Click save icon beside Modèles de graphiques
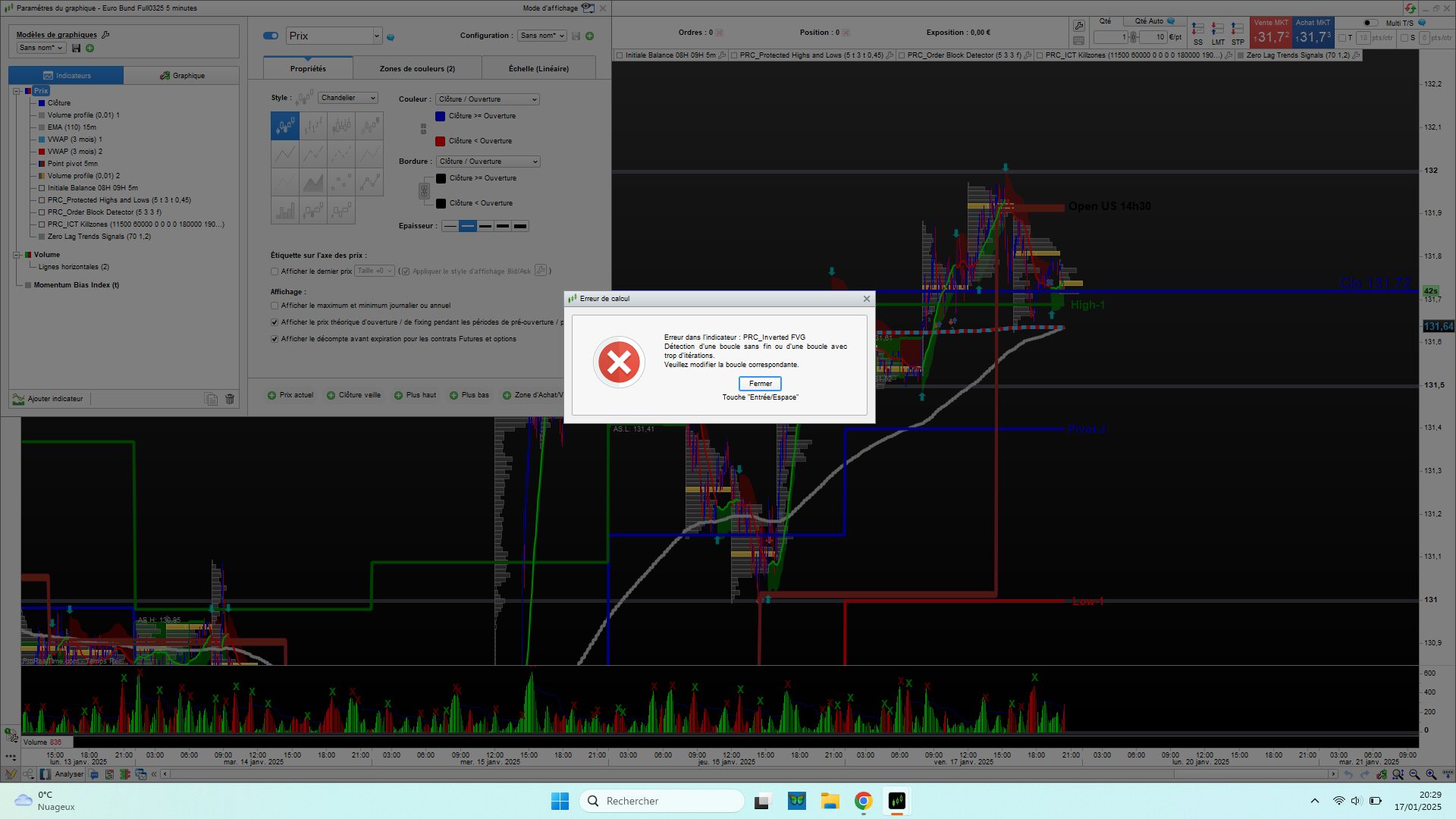The width and height of the screenshot is (1456, 819). tap(76, 48)
